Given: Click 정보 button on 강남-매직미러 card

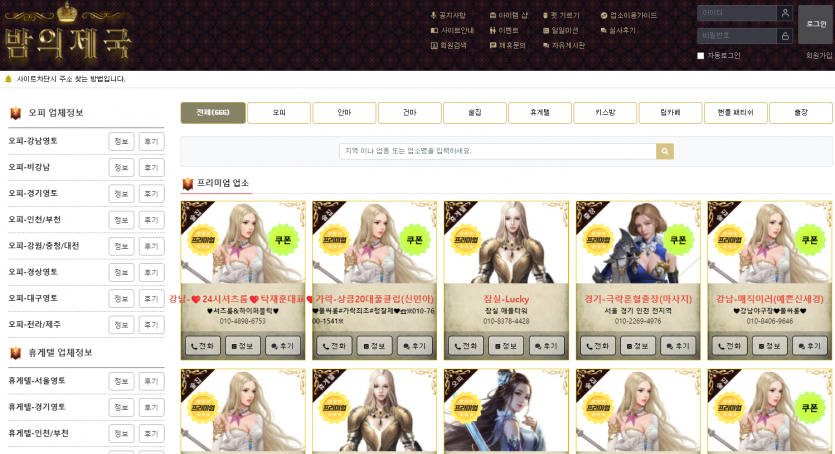Looking at the screenshot, I should click(769, 346).
